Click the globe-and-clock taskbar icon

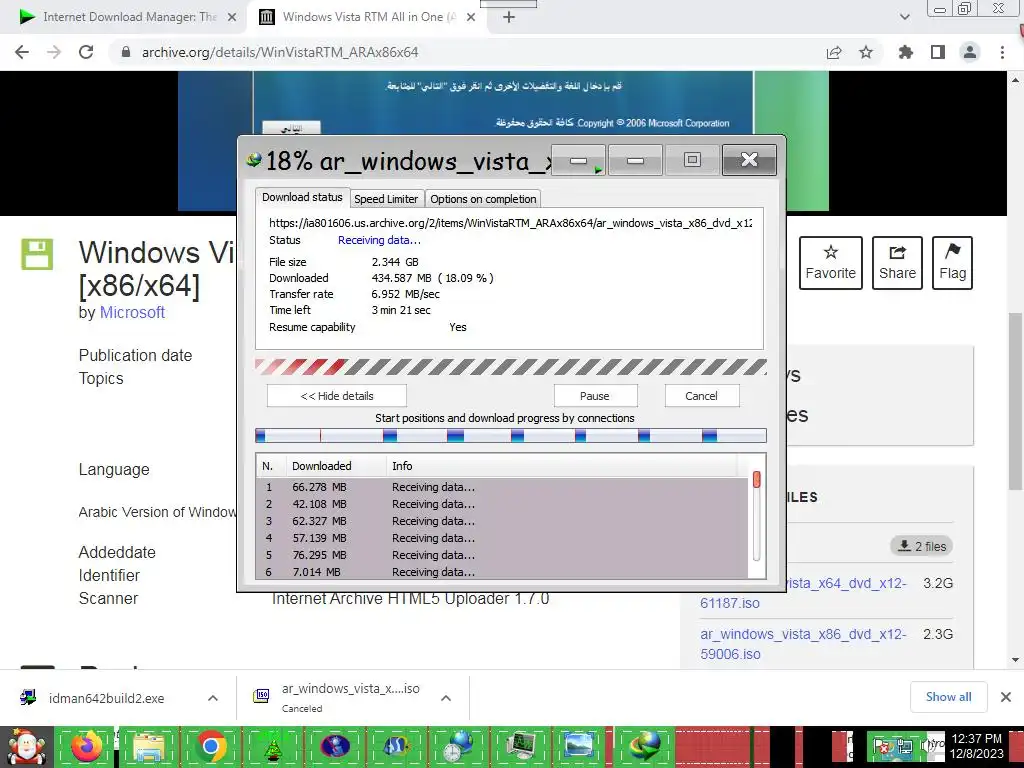pyautogui.click(x=459, y=746)
